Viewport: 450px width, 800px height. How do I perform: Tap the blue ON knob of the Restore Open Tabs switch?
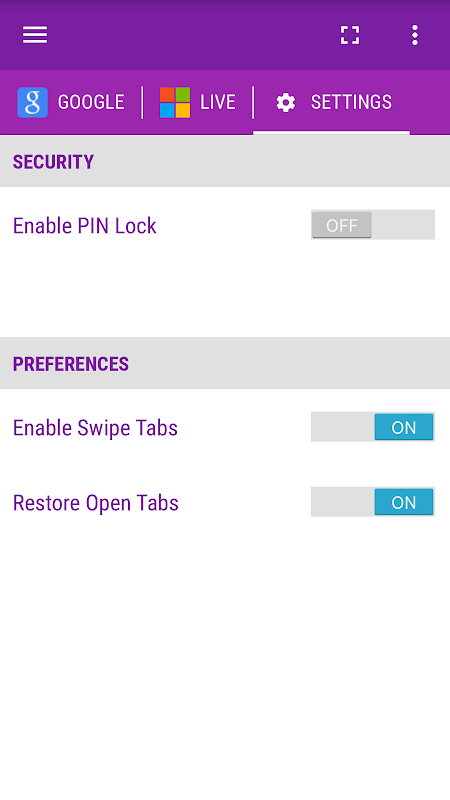tap(404, 502)
